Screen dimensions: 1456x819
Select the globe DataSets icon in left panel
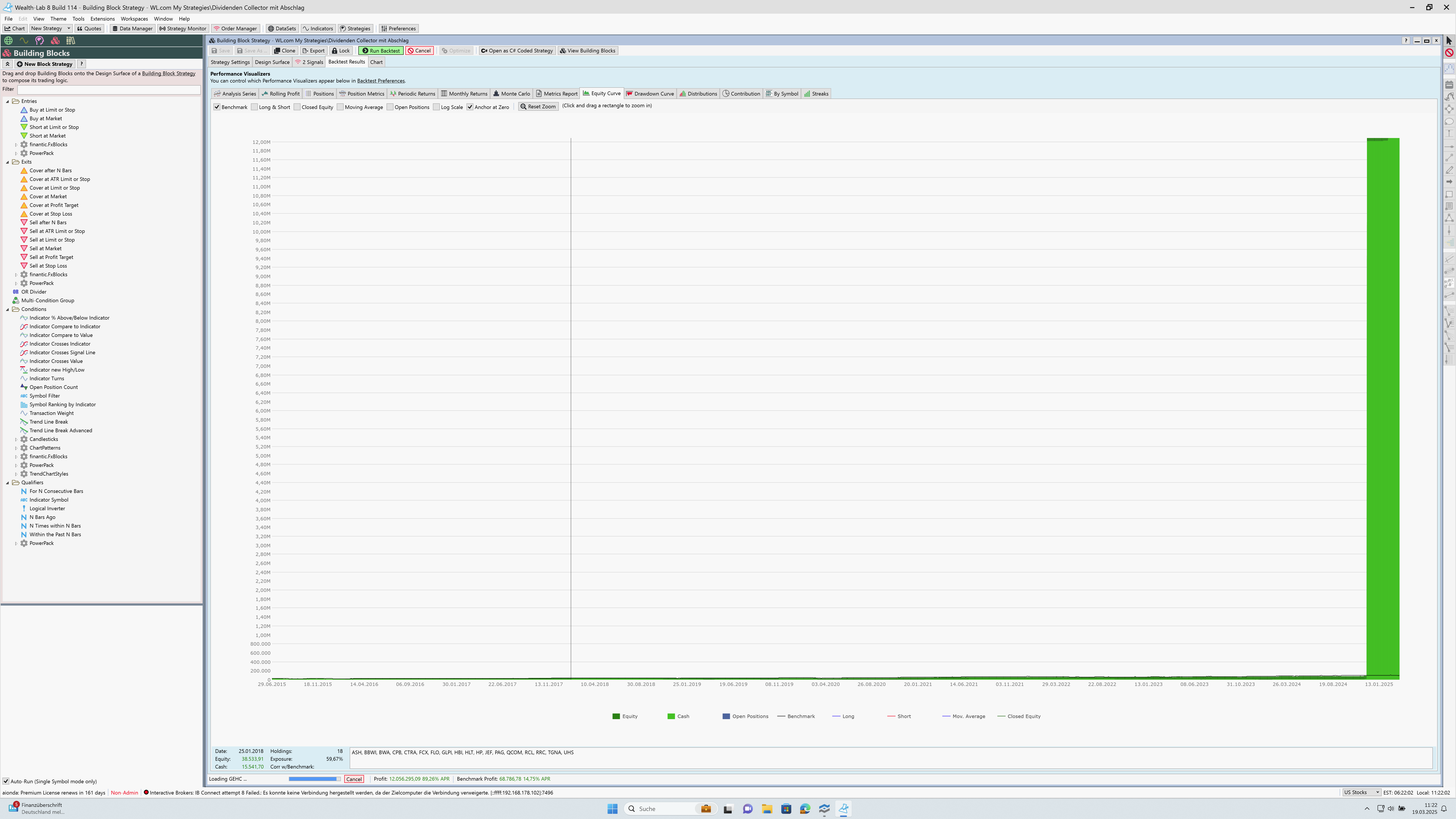coord(8,41)
